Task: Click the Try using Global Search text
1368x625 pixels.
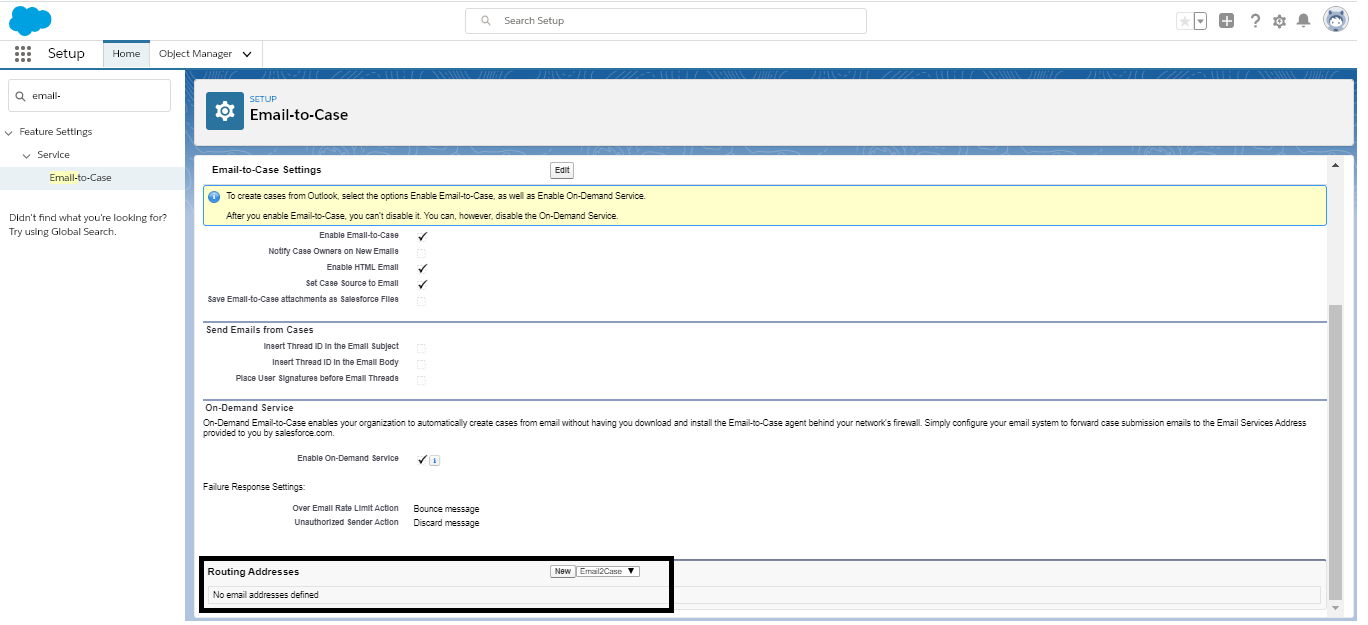Action: [62, 232]
